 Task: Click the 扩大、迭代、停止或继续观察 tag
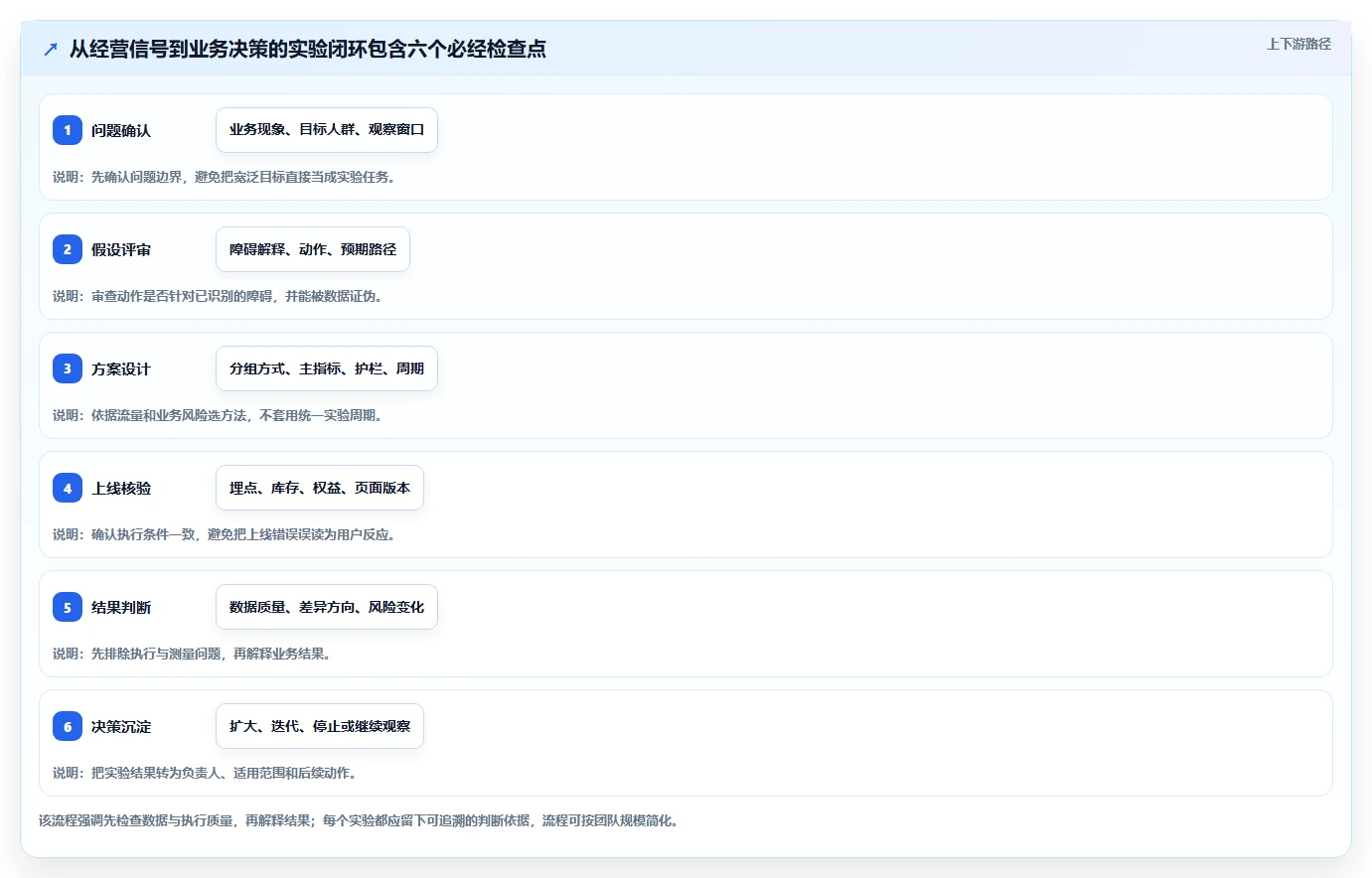point(320,726)
